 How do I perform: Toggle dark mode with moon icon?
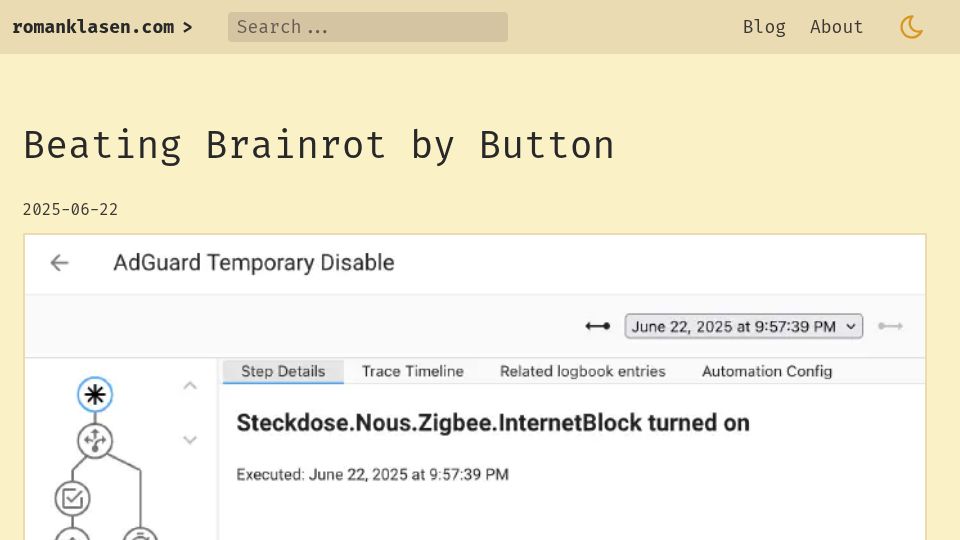pyautogui.click(x=911, y=27)
